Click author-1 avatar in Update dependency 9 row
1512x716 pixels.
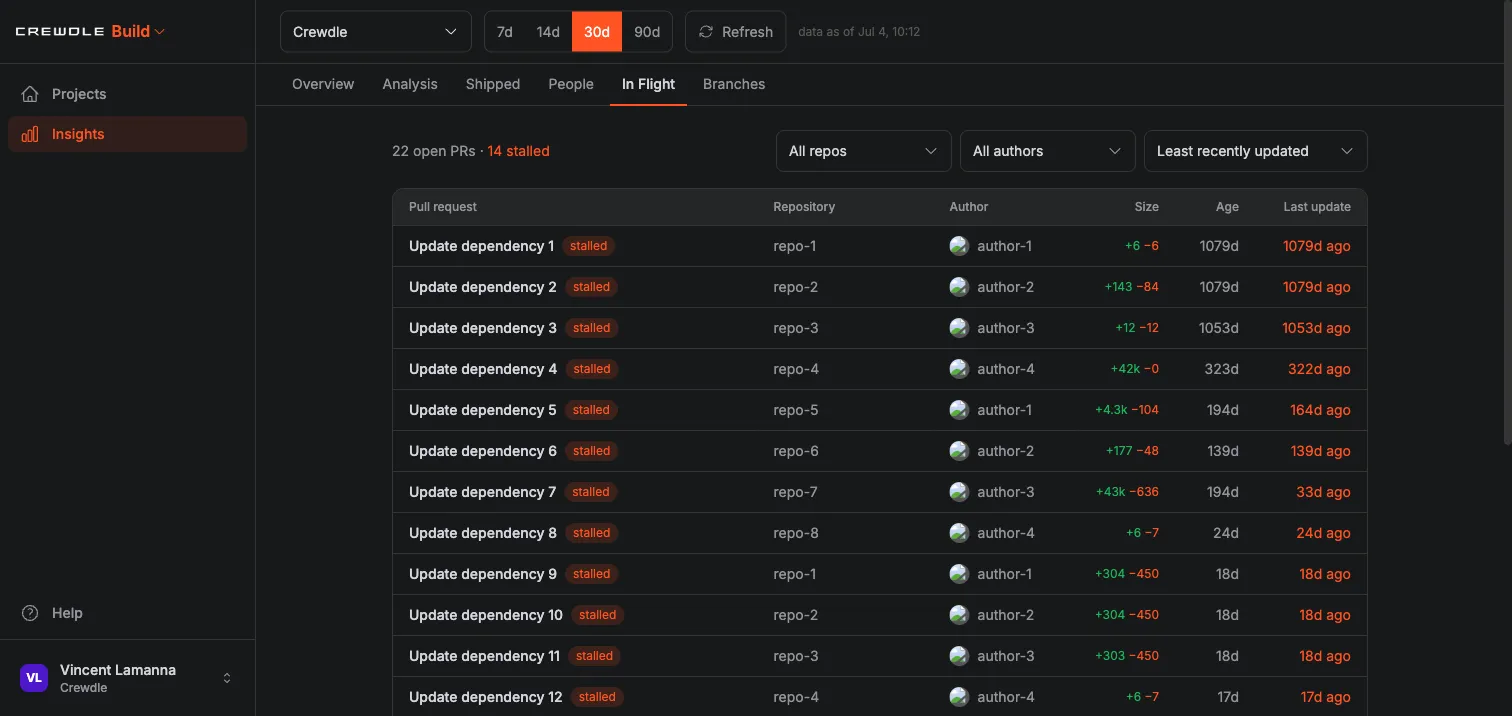point(959,574)
